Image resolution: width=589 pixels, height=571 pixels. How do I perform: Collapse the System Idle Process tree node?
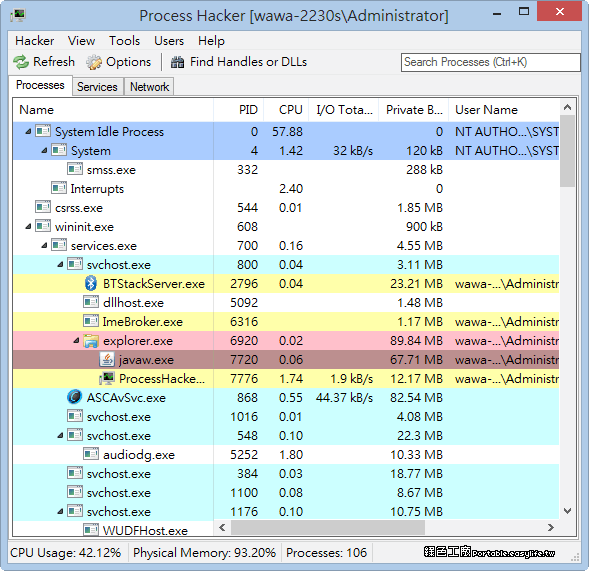pos(28,131)
